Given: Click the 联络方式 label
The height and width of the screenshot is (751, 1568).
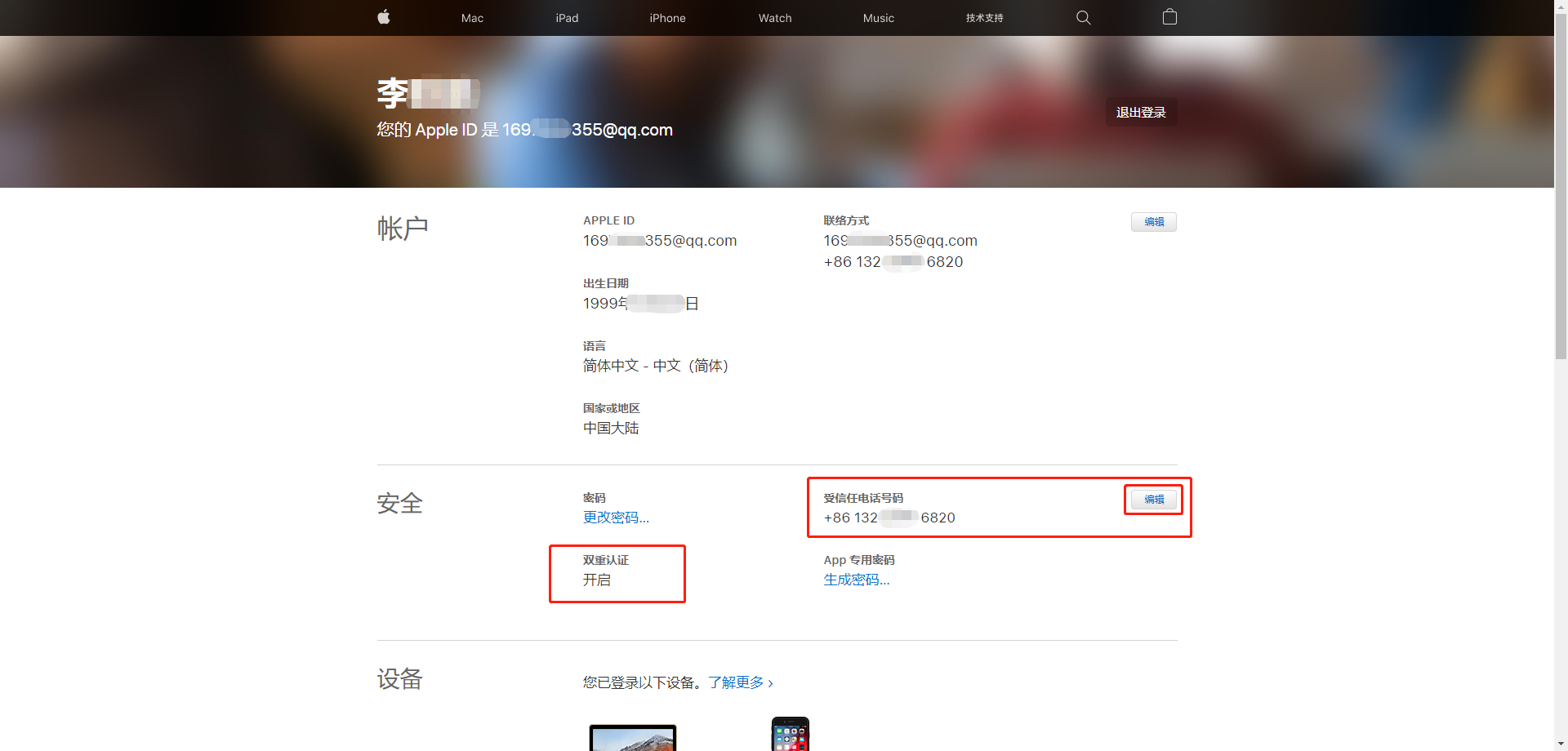Looking at the screenshot, I should pyautogui.click(x=846, y=220).
